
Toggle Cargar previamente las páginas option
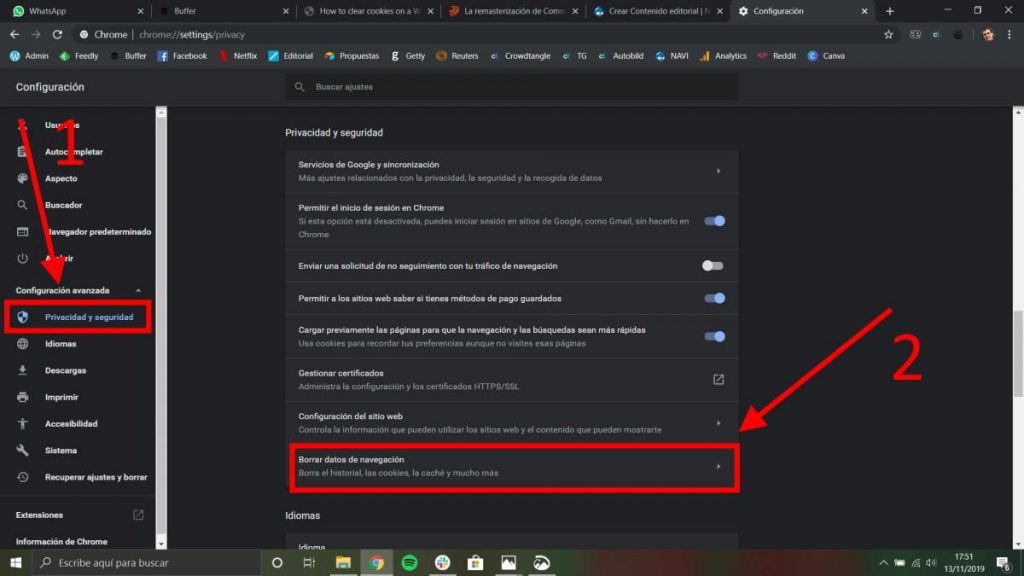(714, 337)
